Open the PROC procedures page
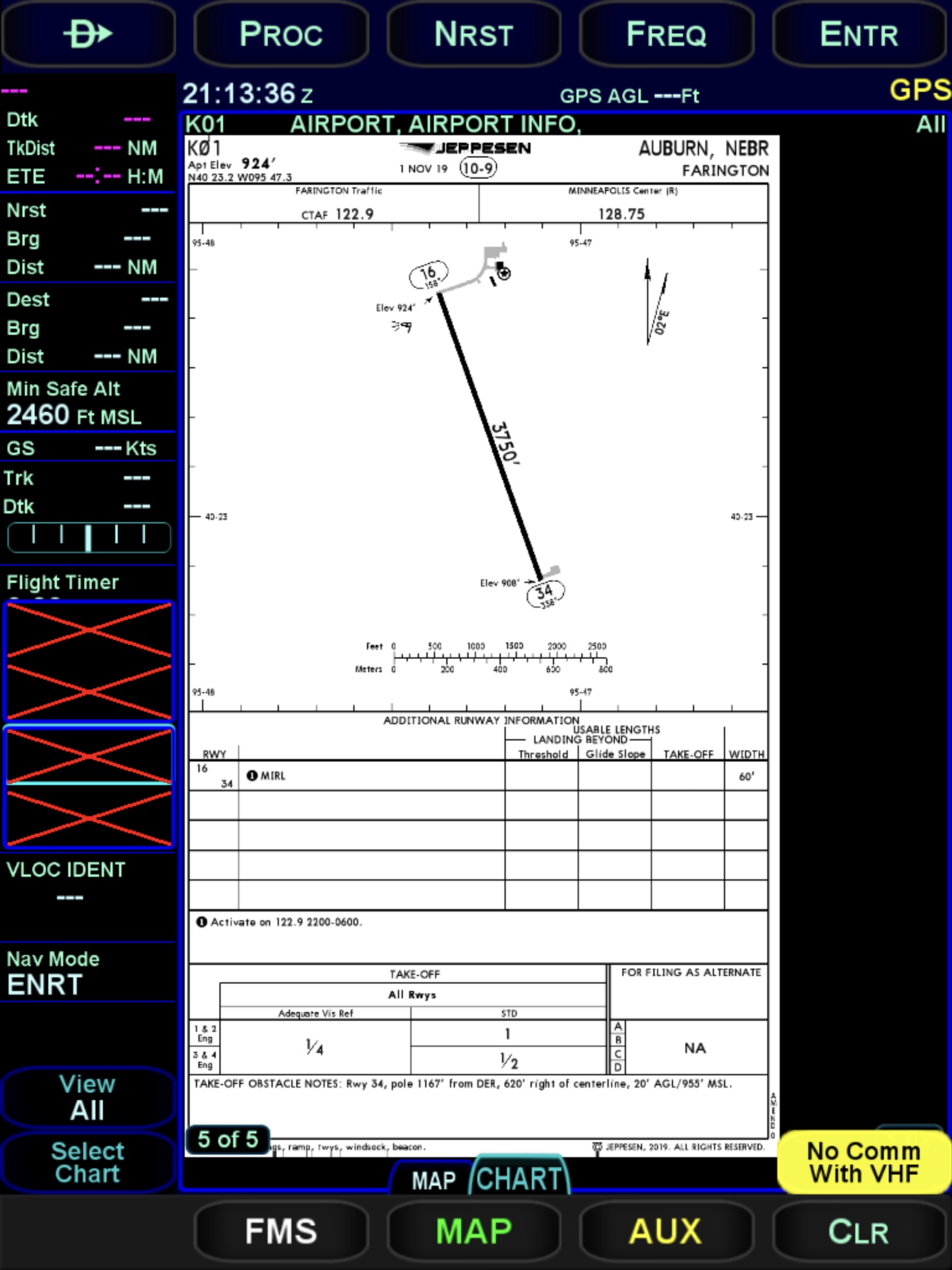Image resolution: width=952 pixels, height=1270 pixels. [x=281, y=34]
